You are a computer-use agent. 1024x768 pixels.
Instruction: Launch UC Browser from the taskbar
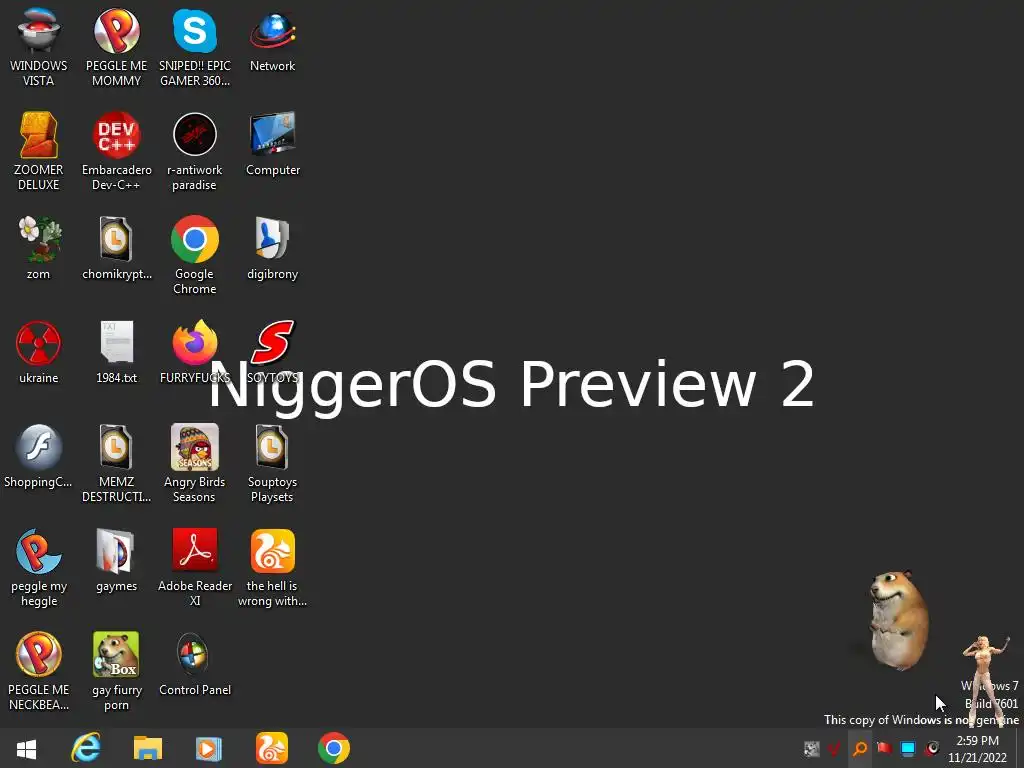coord(272,748)
